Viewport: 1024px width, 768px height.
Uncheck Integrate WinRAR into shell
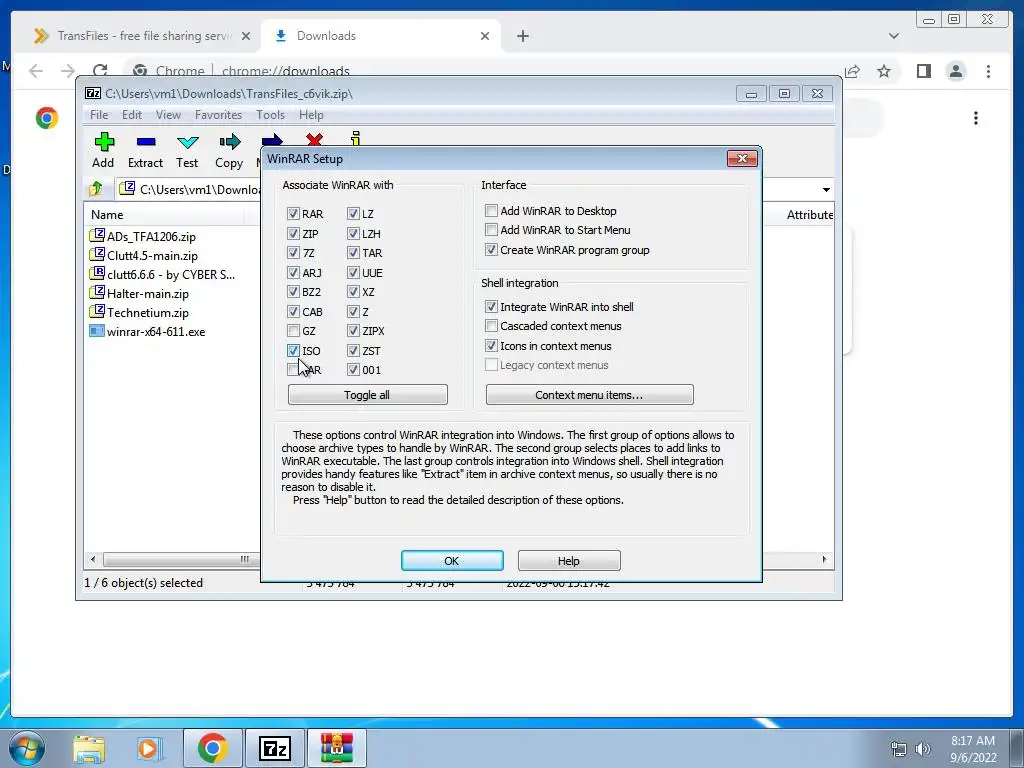click(x=491, y=306)
